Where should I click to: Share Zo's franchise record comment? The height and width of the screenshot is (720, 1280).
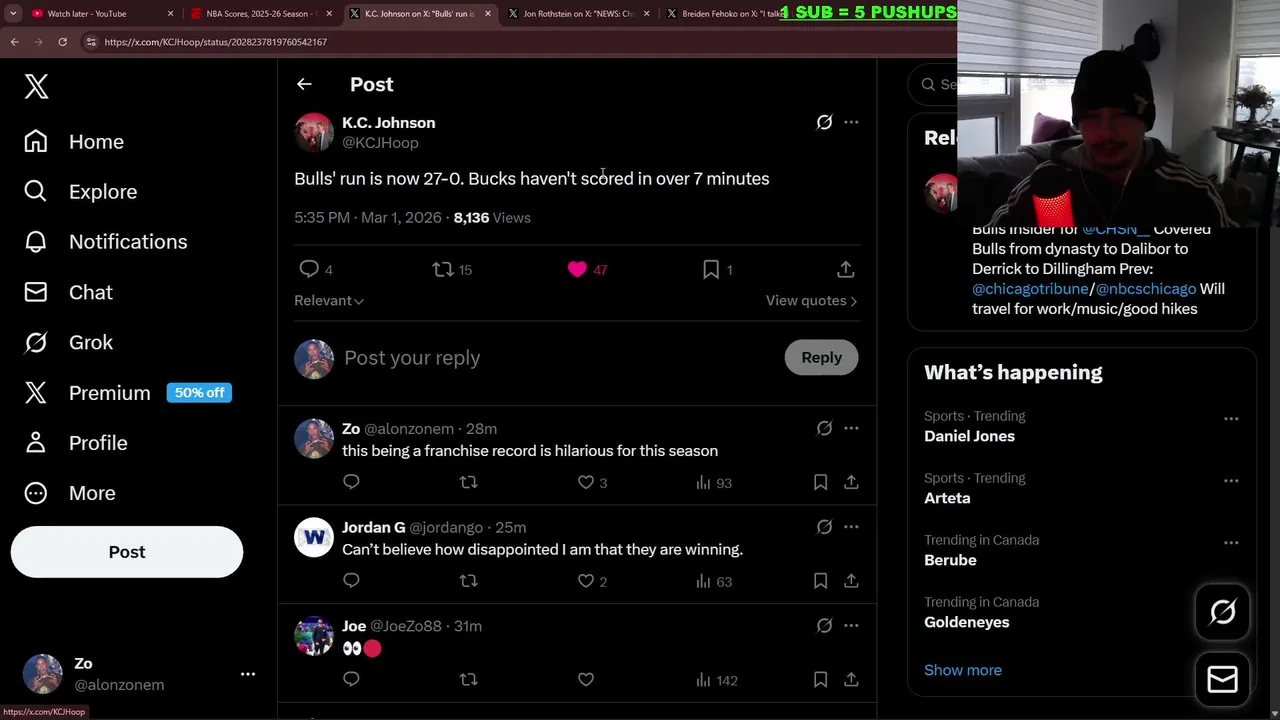click(x=851, y=482)
